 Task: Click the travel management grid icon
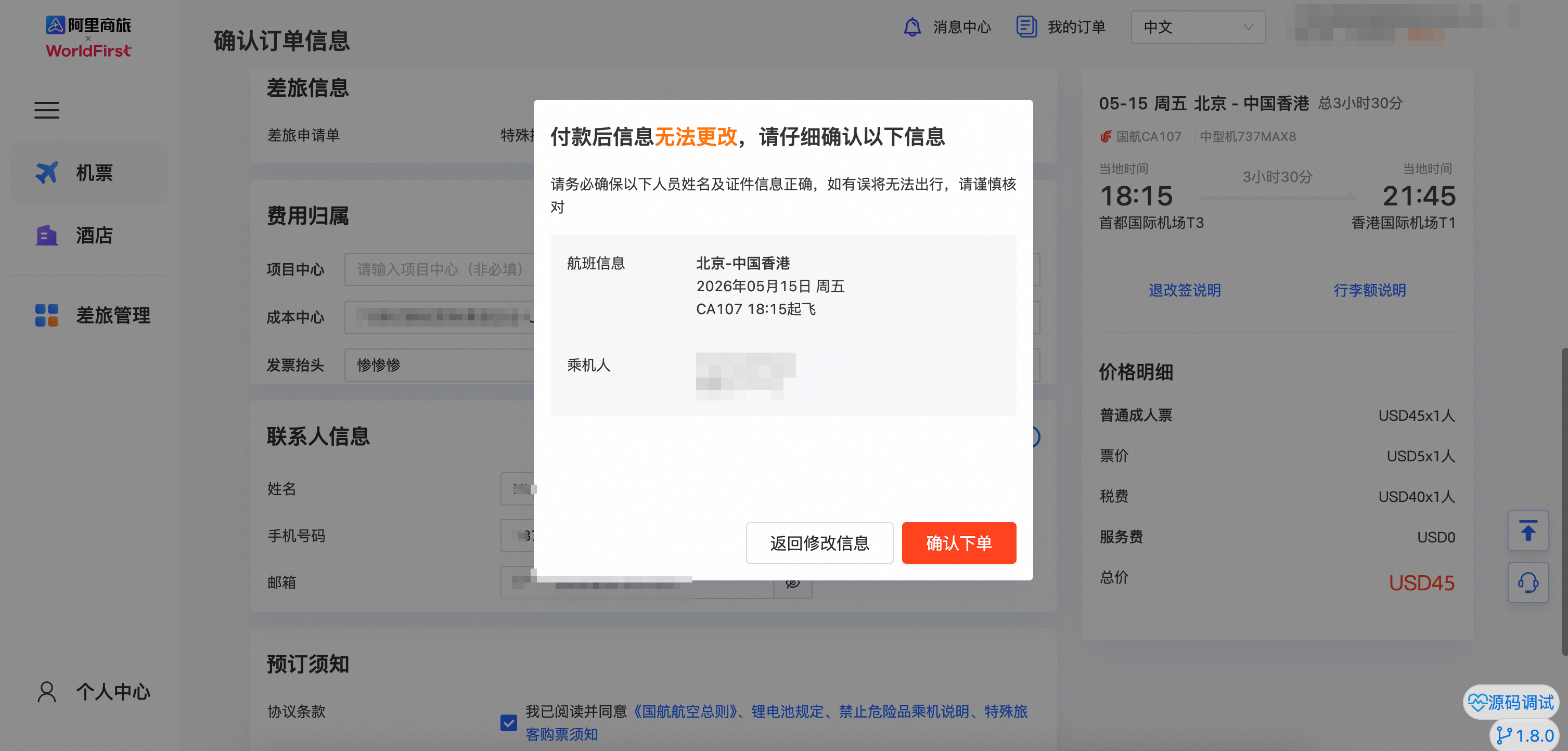pyautogui.click(x=46, y=315)
